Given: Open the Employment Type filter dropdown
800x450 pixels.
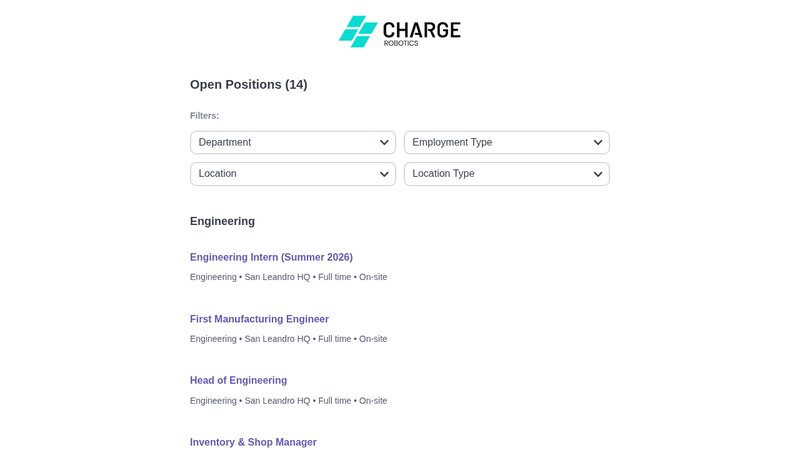Looking at the screenshot, I should (506, 142).
